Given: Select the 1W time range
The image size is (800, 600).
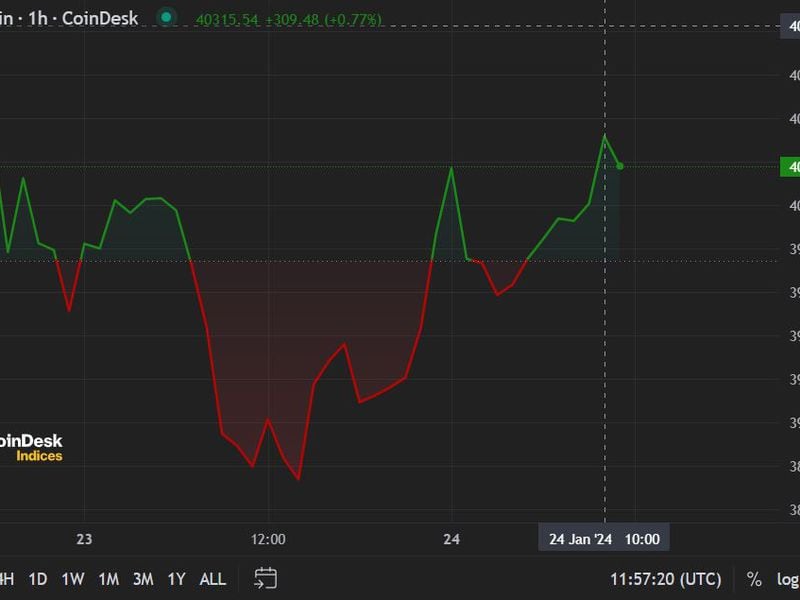Looking at the screenshot, I should (x=73, y=579).
